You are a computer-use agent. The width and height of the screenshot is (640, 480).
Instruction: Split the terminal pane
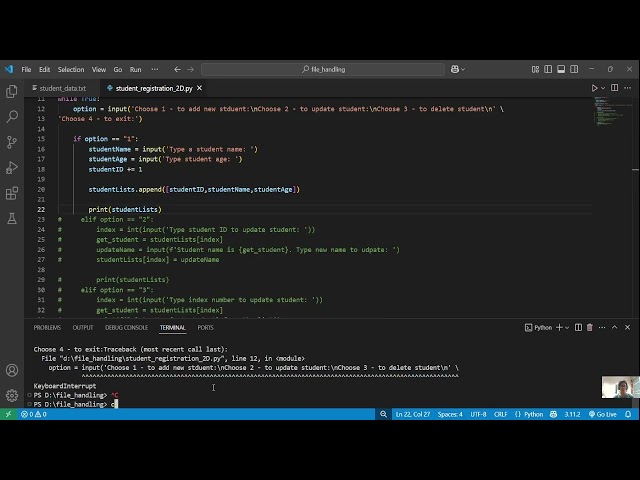(578, 327)
